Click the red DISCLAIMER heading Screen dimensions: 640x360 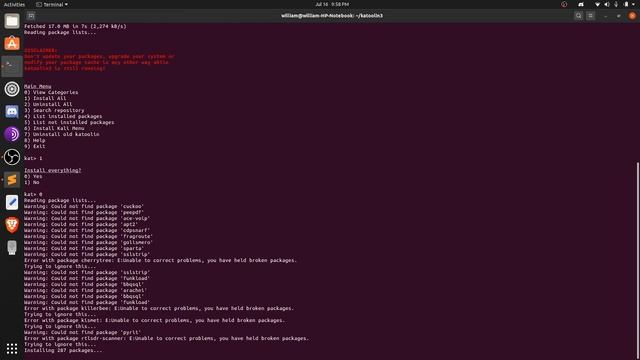[40, 50]
